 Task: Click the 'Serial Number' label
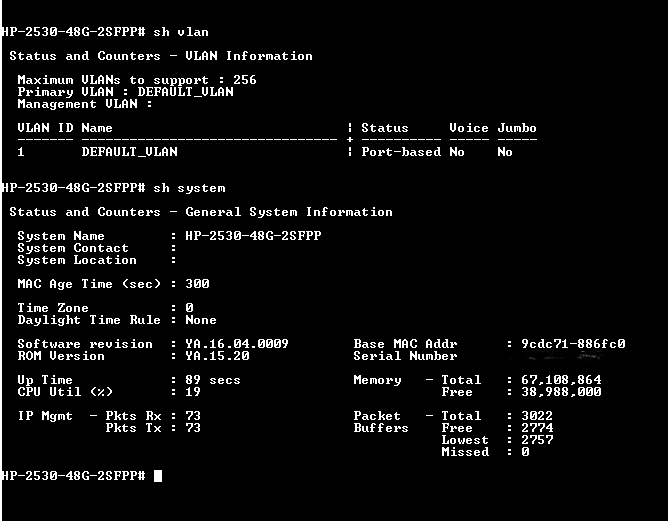tap(405, 356)
